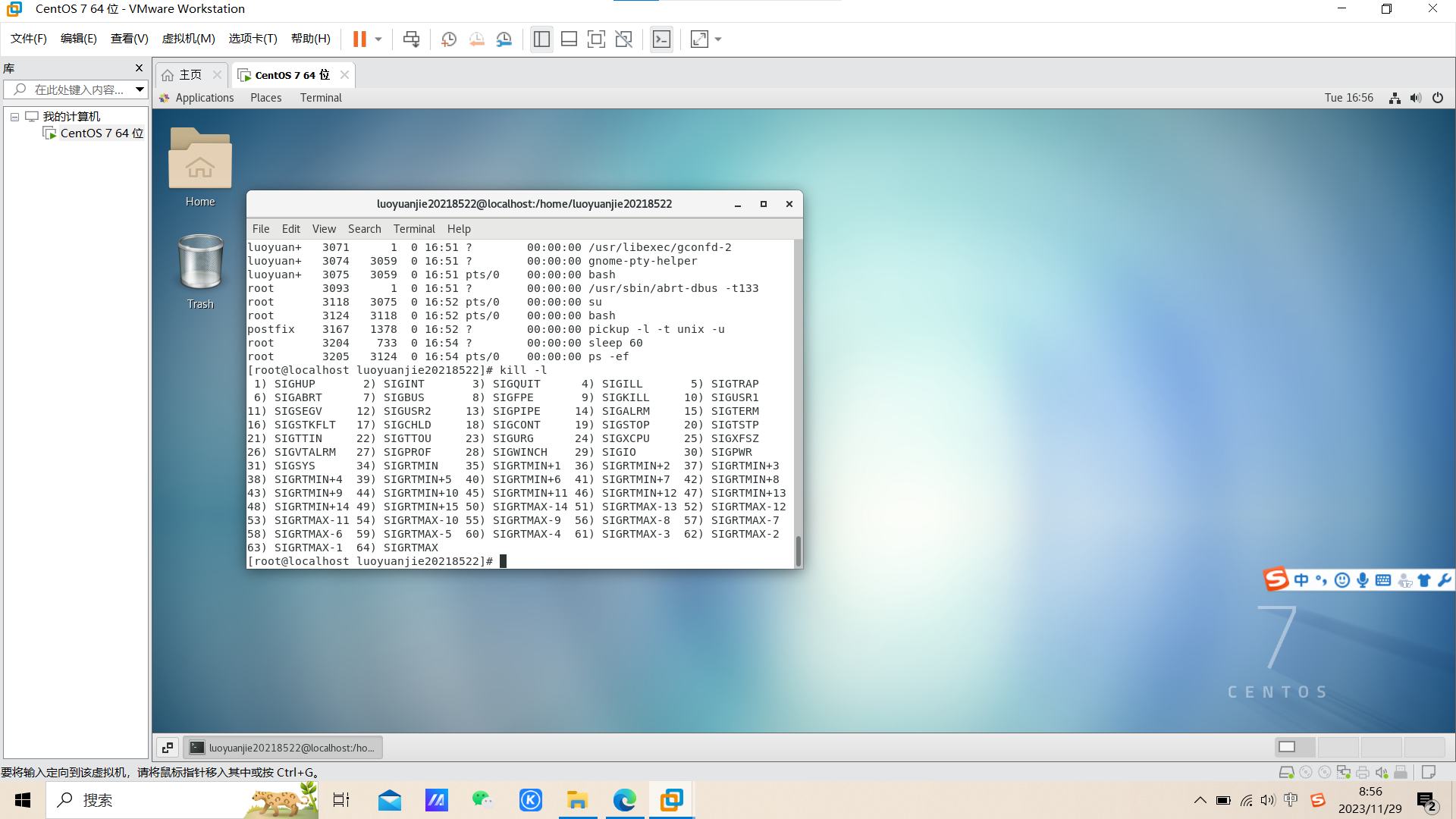This screenshot has width=1456, height=819.
Task: Expand the library search dropdown arrow
Action: pyautogui.click(x=140, y=89)
